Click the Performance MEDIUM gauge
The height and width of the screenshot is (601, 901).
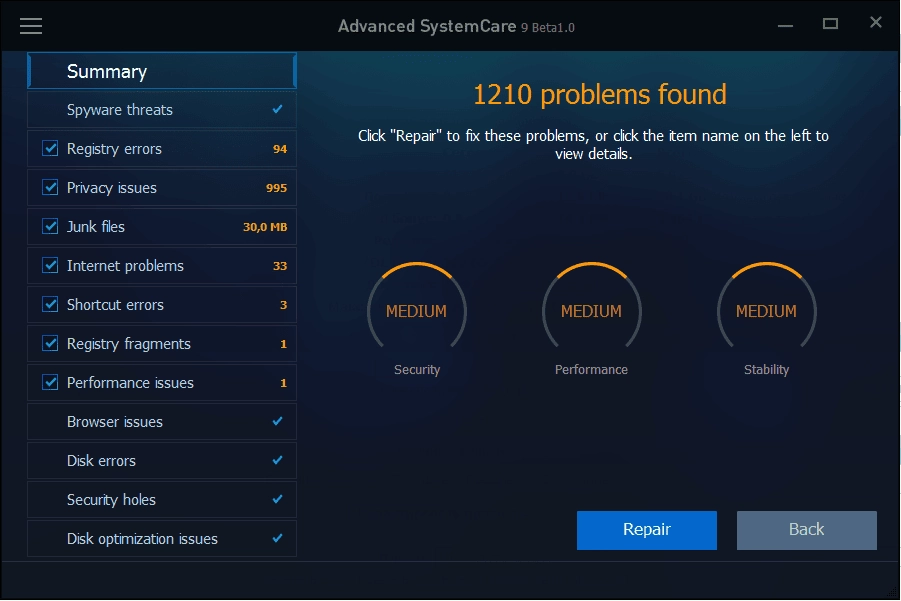(592, 306)
